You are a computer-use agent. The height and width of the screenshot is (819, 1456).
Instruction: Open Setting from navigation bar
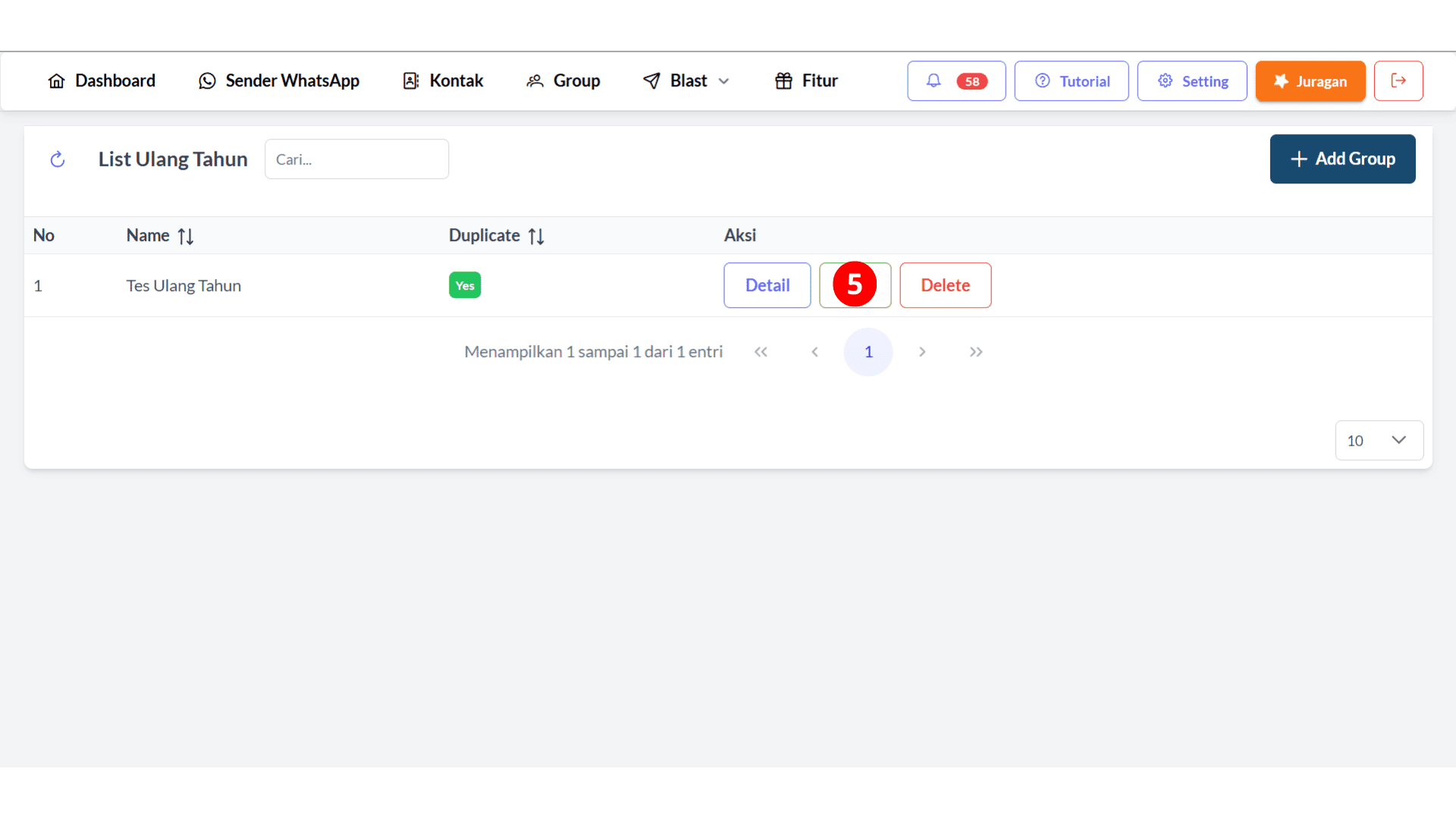1193,81
